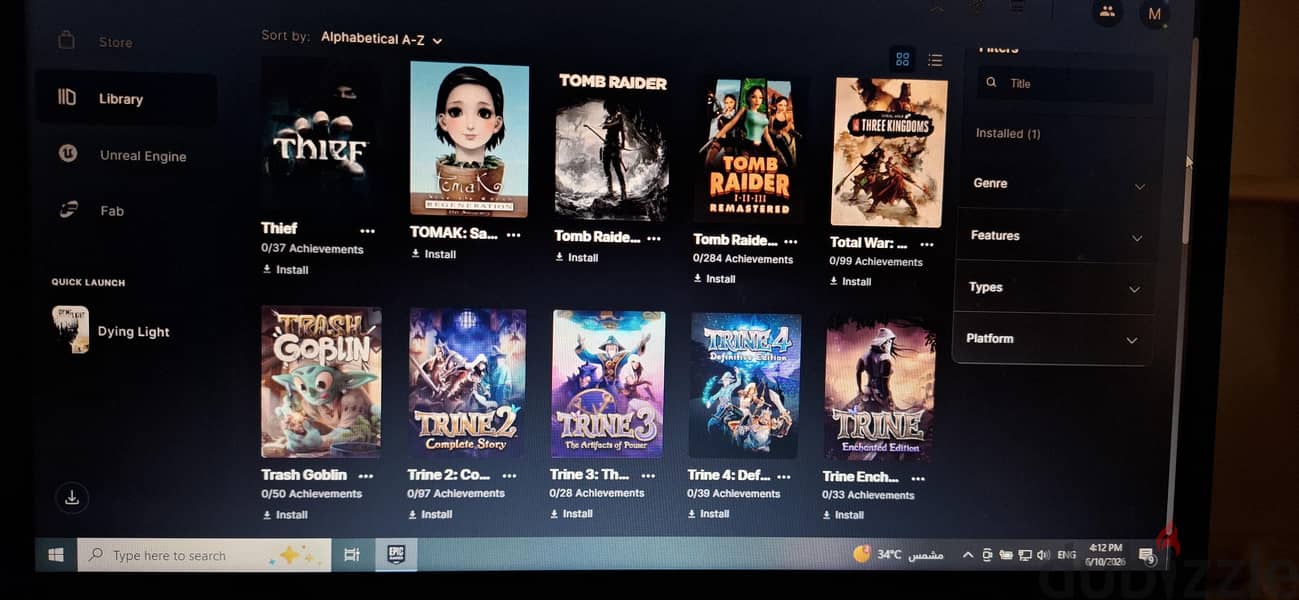Screen dimensions: 1299x600
Task: Show hidden system tray icons
Action: tap(968, 554)
